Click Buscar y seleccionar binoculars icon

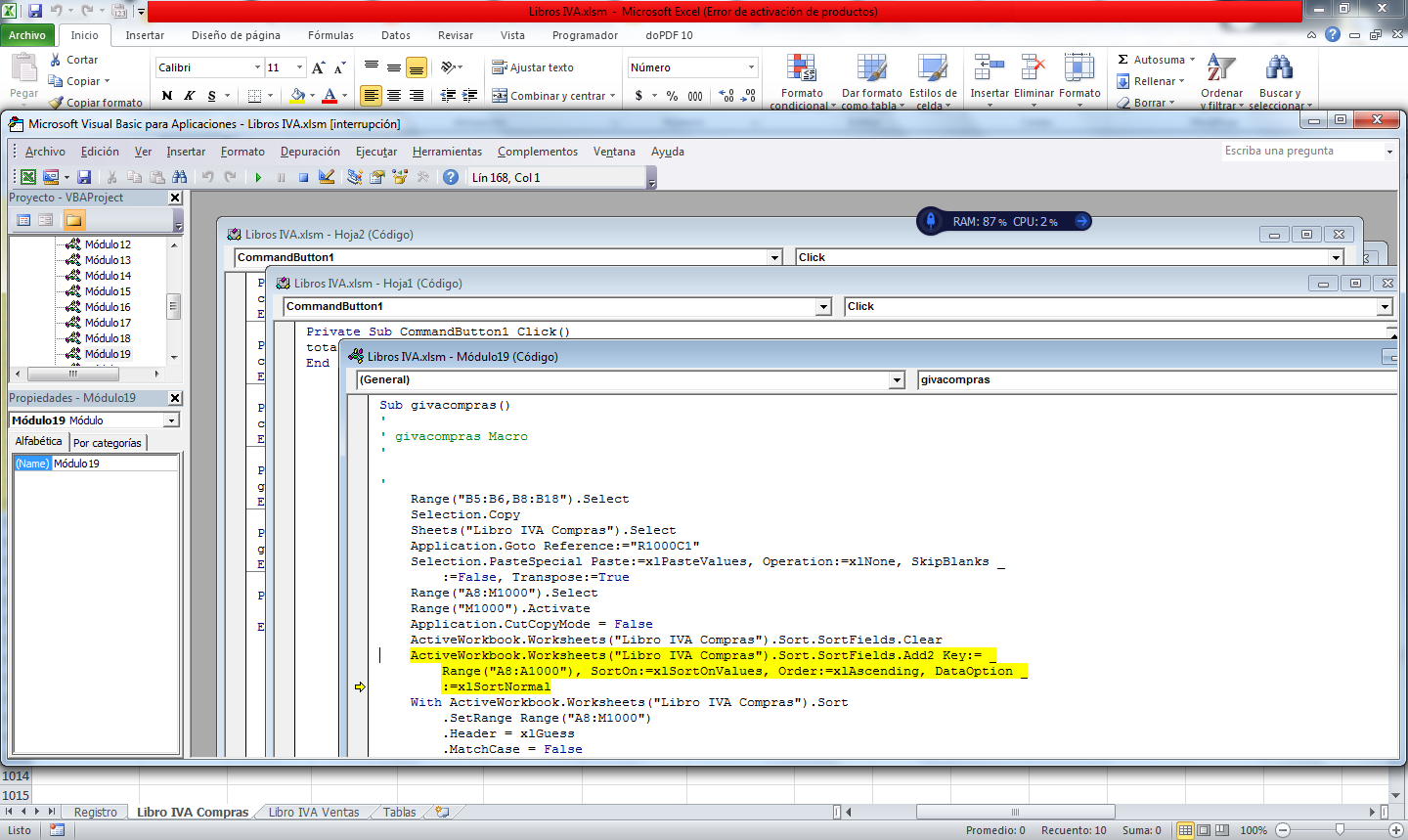tap(1279, 82)
